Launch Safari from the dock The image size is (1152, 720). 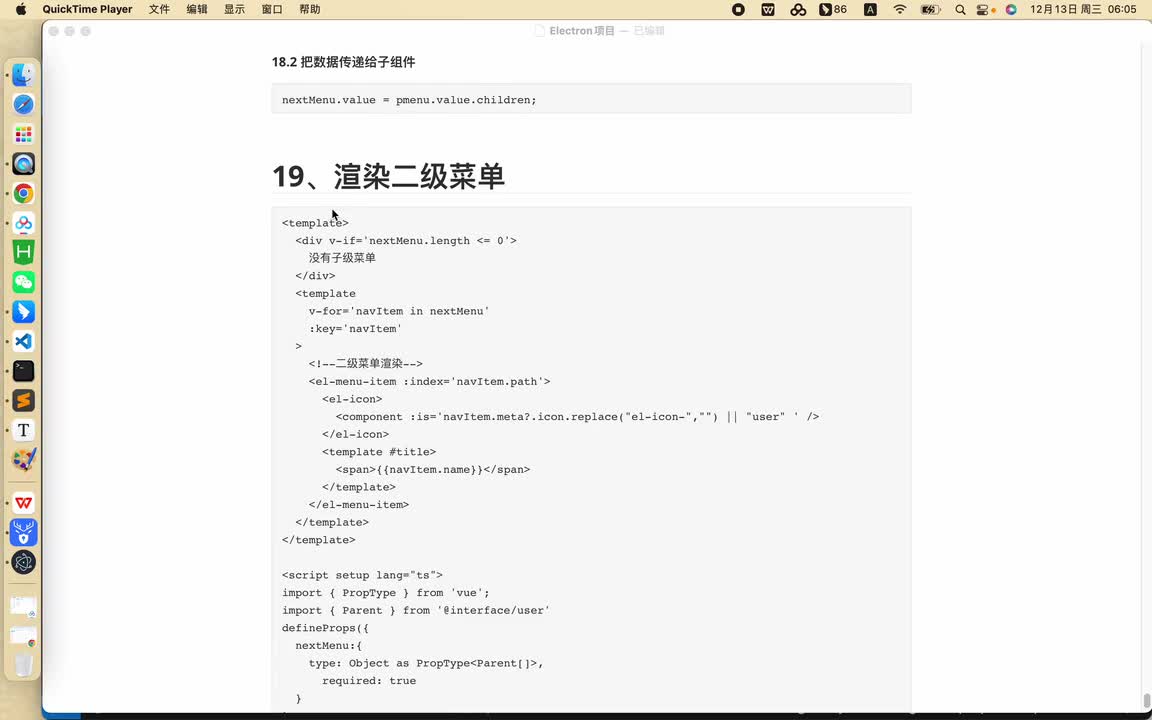pyautogui.click(x=24, y=104)
